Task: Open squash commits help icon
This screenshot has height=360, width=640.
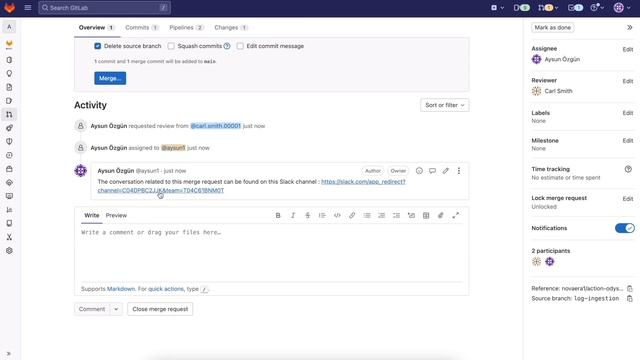Action: pyautogui.click(x=227, y=46)
